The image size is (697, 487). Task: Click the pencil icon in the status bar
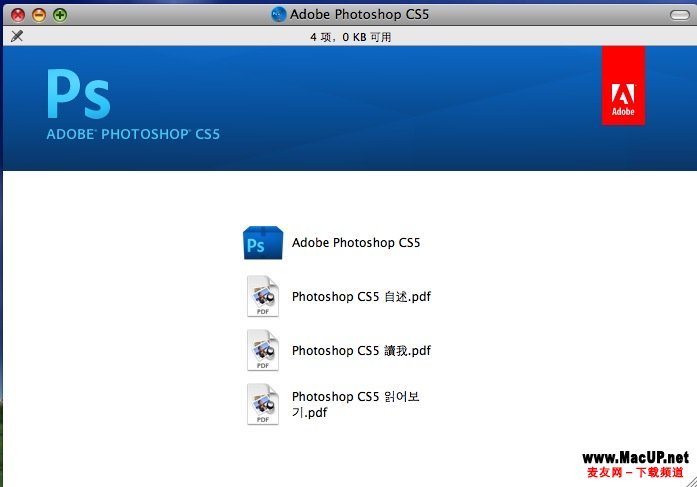click(17, 36)
